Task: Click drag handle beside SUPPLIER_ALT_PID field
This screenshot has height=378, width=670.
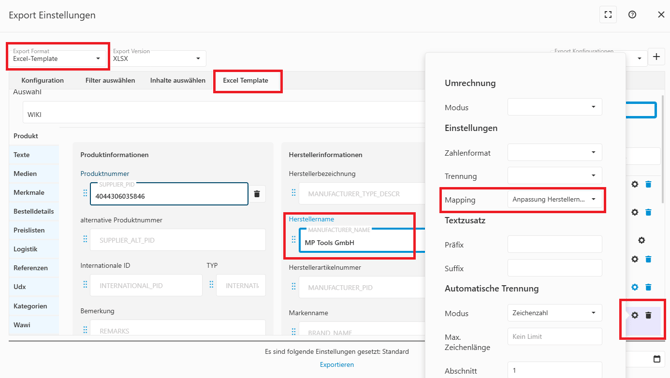Action: click(85, 239)
